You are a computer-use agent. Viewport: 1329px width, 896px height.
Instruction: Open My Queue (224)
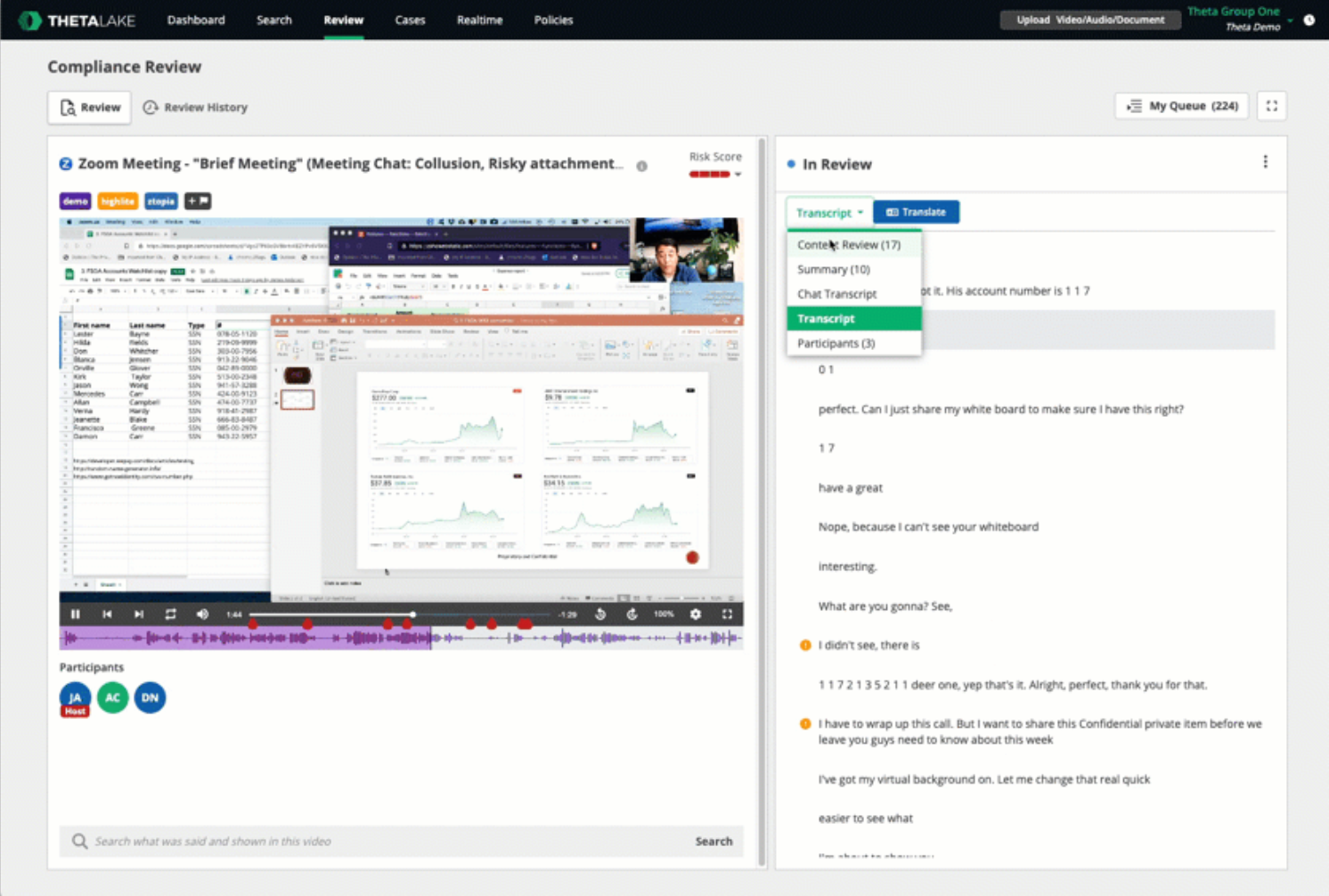[1182, 106]
